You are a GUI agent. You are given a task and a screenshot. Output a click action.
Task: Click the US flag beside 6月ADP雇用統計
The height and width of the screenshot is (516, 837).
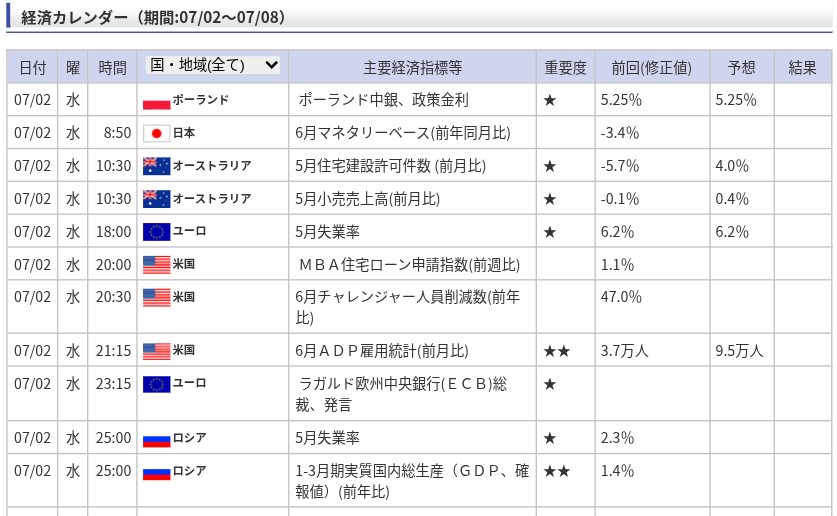tap(156, 351)
